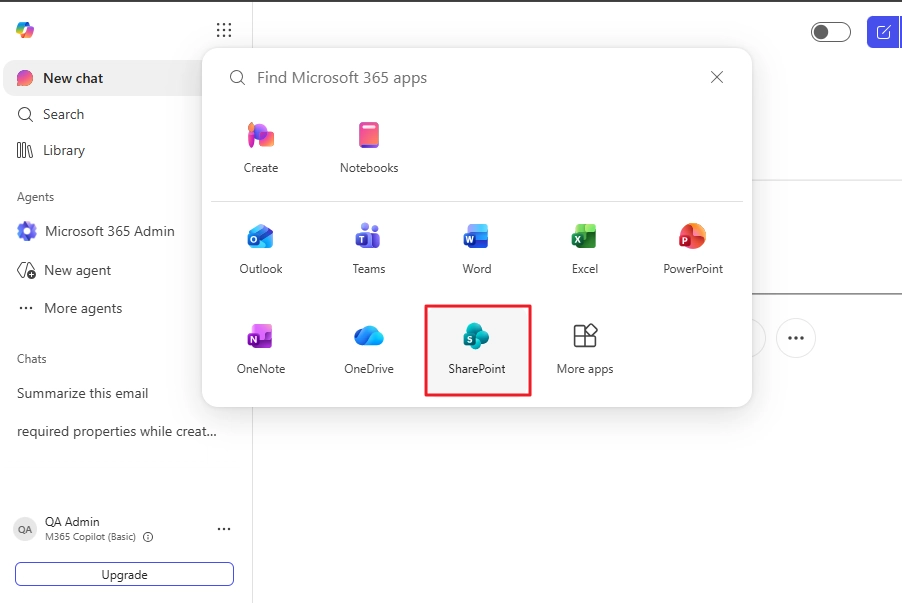Open SharePoint from the app panel
Viewport: 902px width, 603px height.
pyautogui.click(x=477, y=350)
